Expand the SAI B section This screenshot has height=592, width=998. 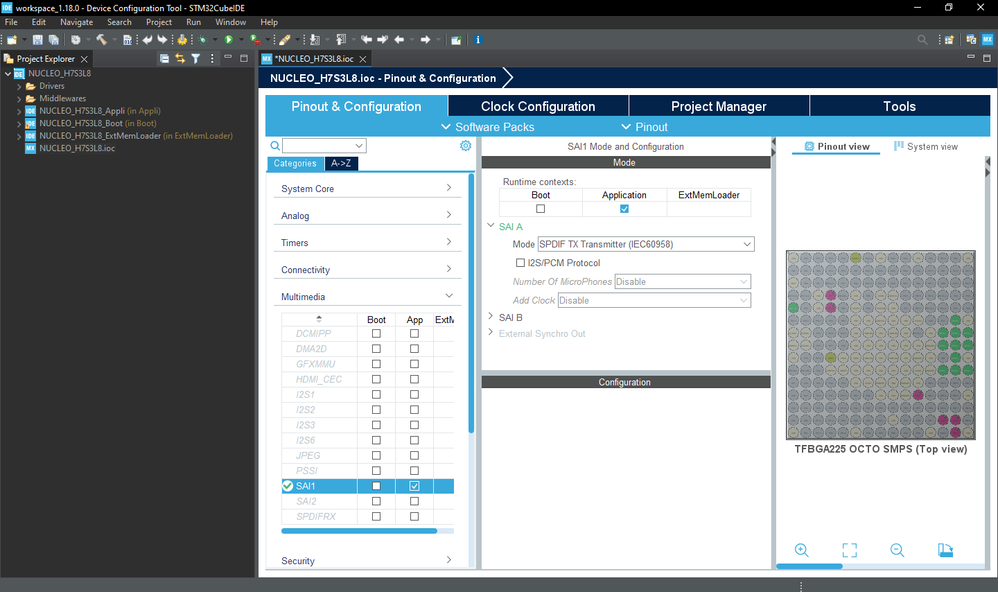click(491, 316)
